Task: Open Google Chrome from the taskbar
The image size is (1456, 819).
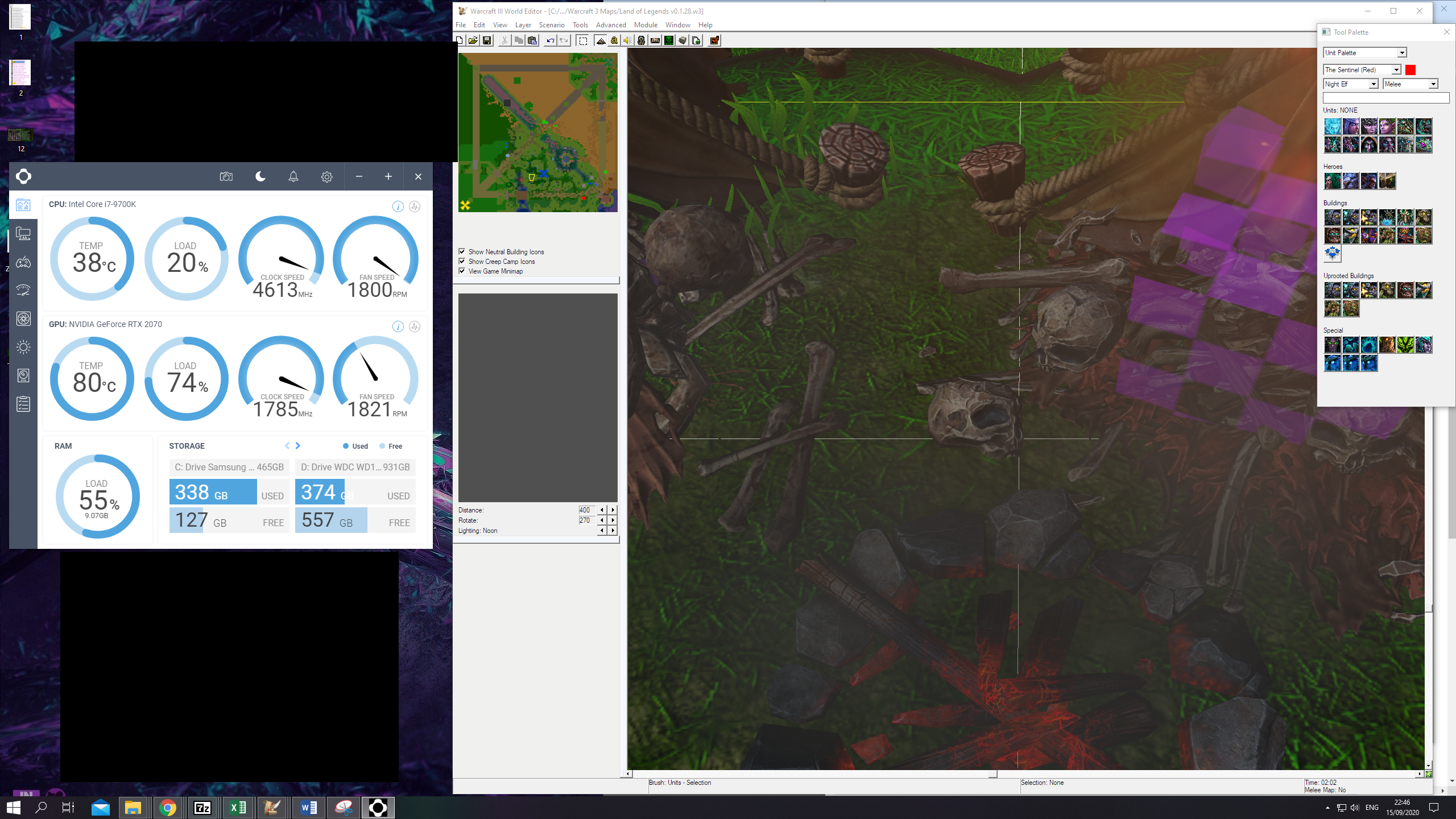Action: coord(168,808)
